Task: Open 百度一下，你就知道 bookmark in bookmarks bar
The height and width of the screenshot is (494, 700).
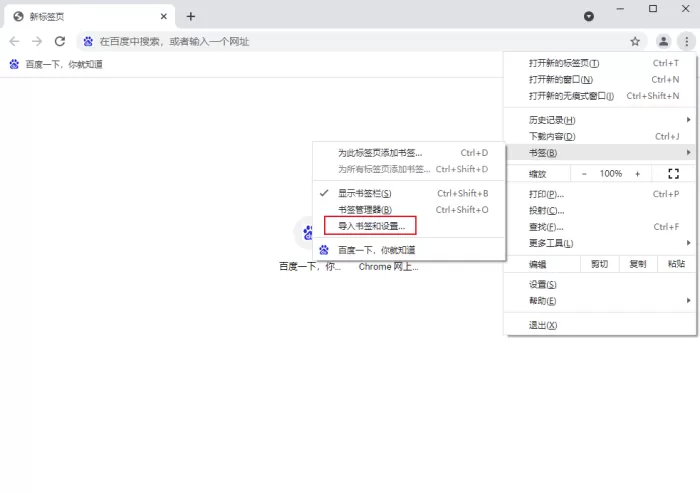Action: tap(56, 64)
